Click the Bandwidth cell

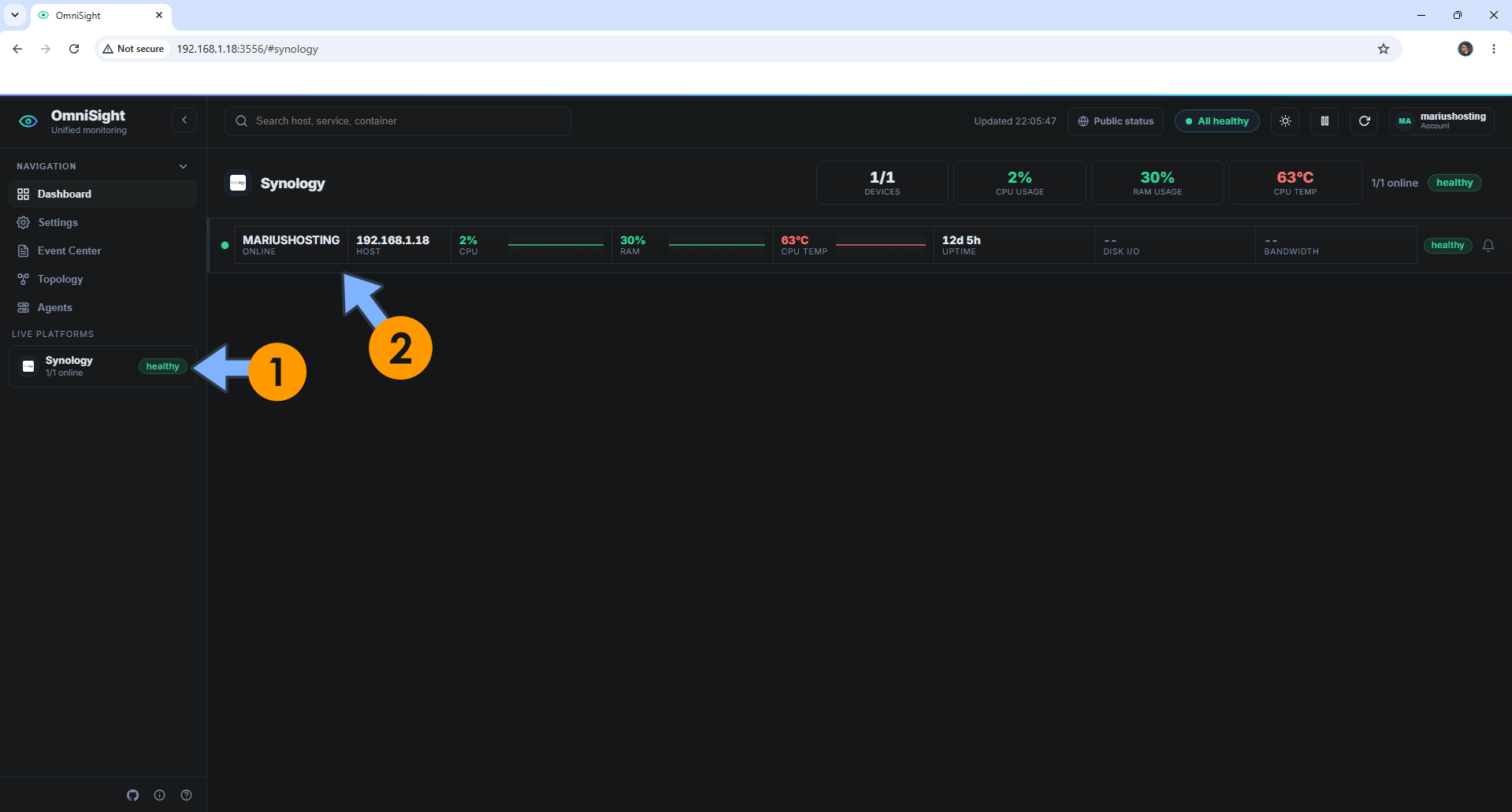[1336, 245]
